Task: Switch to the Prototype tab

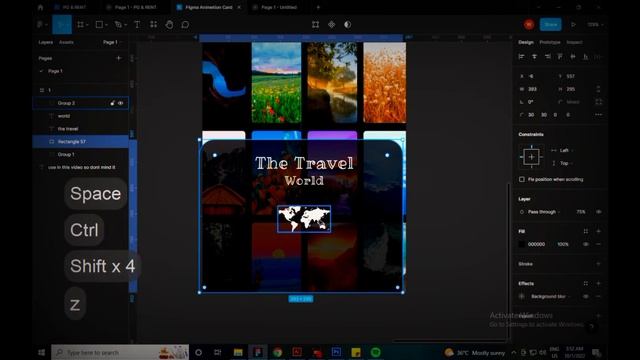Action: [550, 42]
